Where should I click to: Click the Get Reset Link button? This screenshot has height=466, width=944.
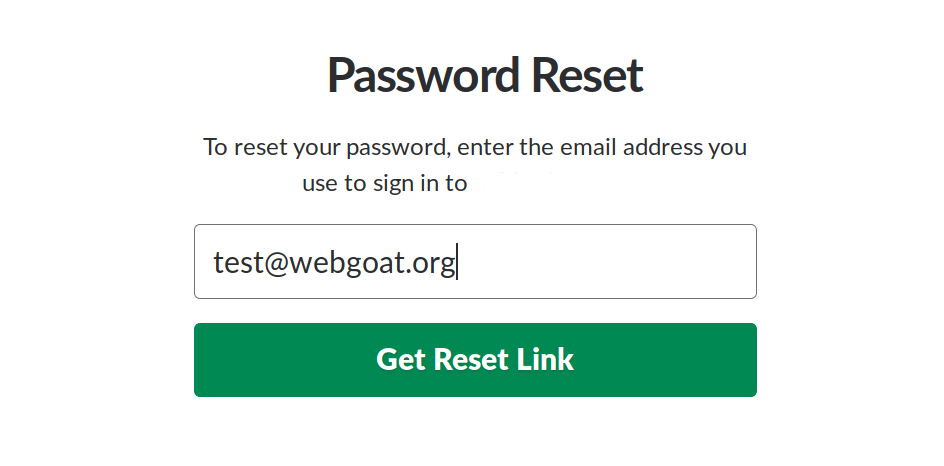[475, 359]
